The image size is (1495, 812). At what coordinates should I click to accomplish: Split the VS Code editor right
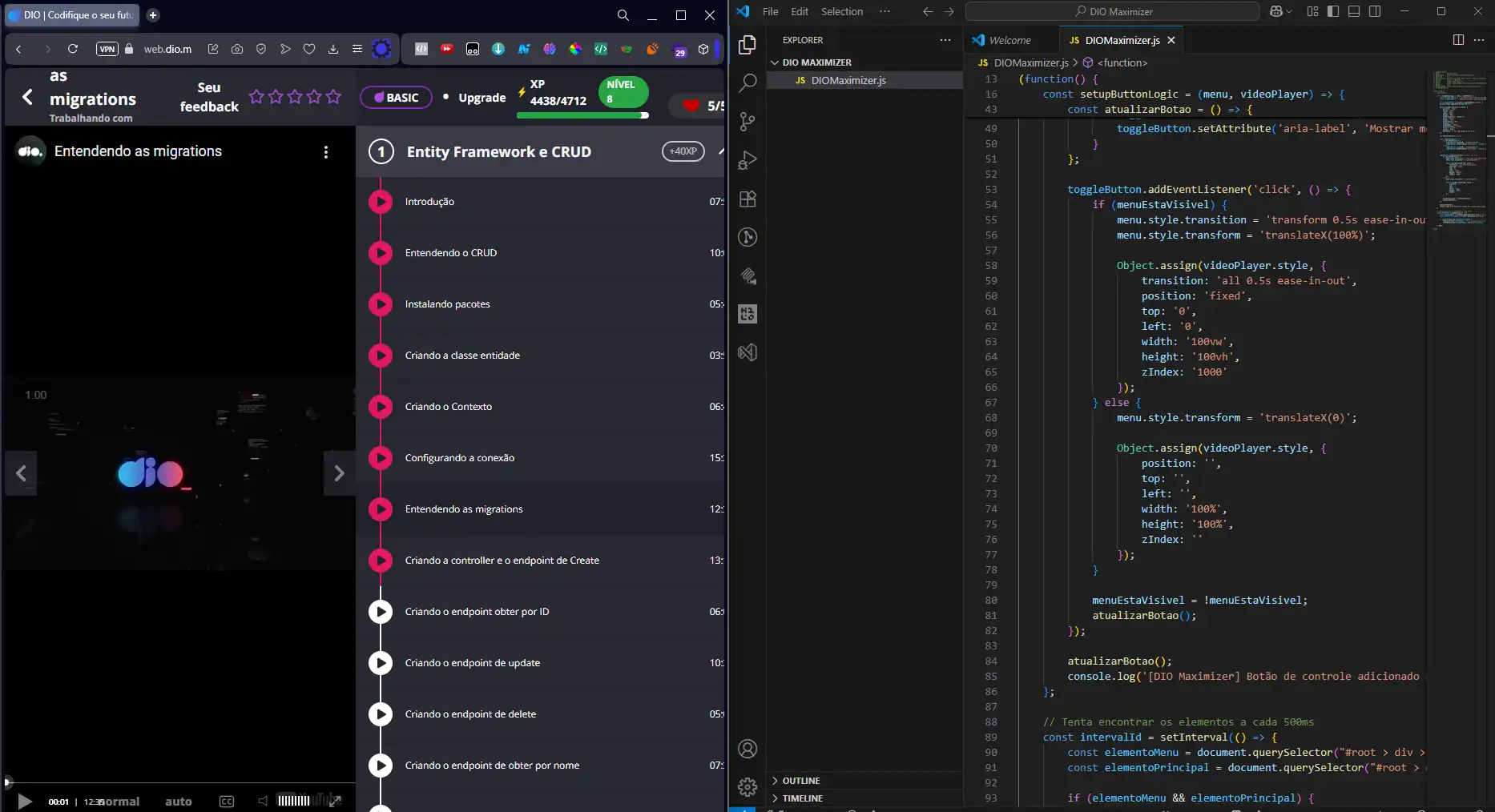click(1458, 40)
